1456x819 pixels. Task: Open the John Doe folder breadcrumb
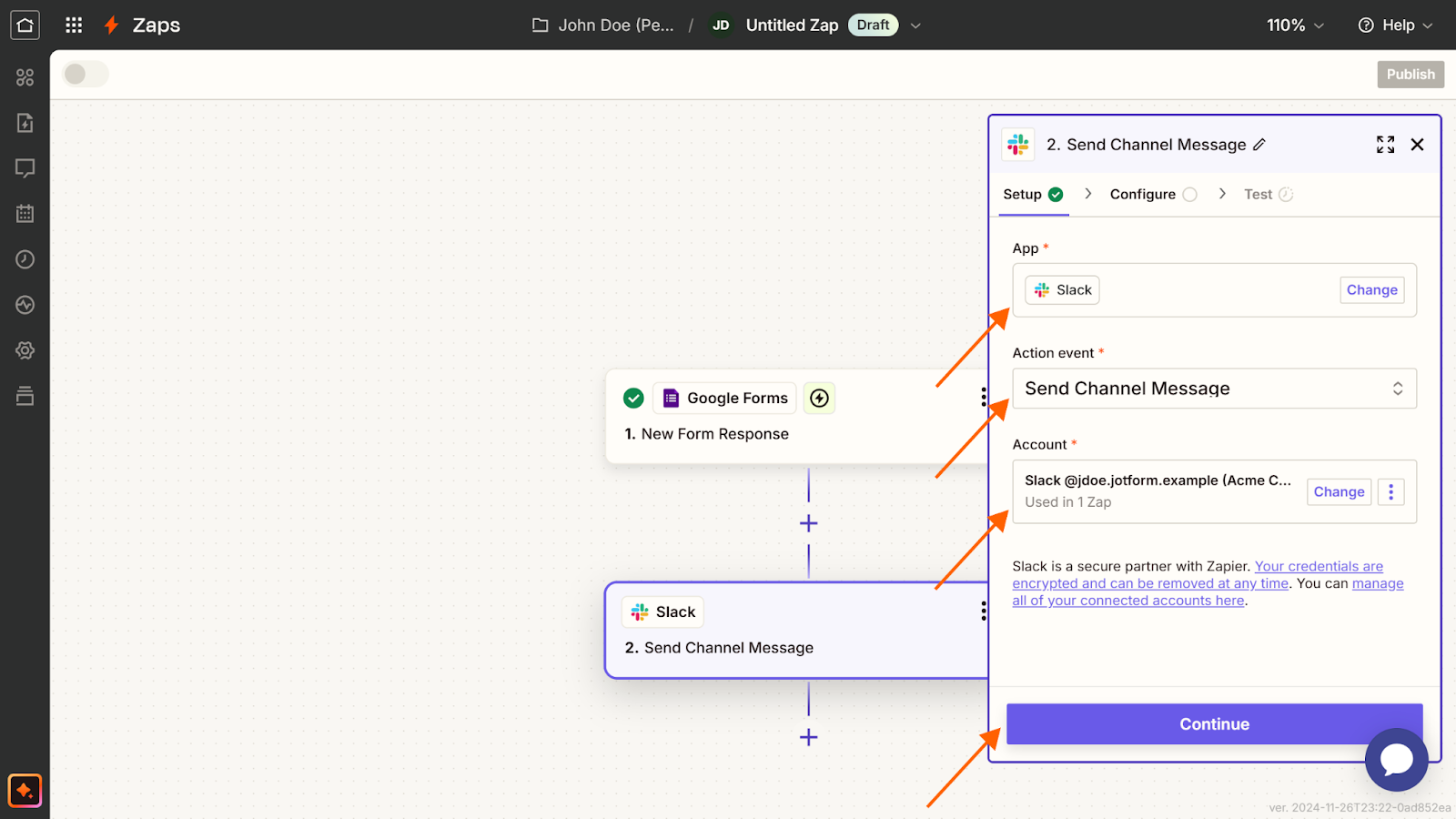tap(603, 25)
